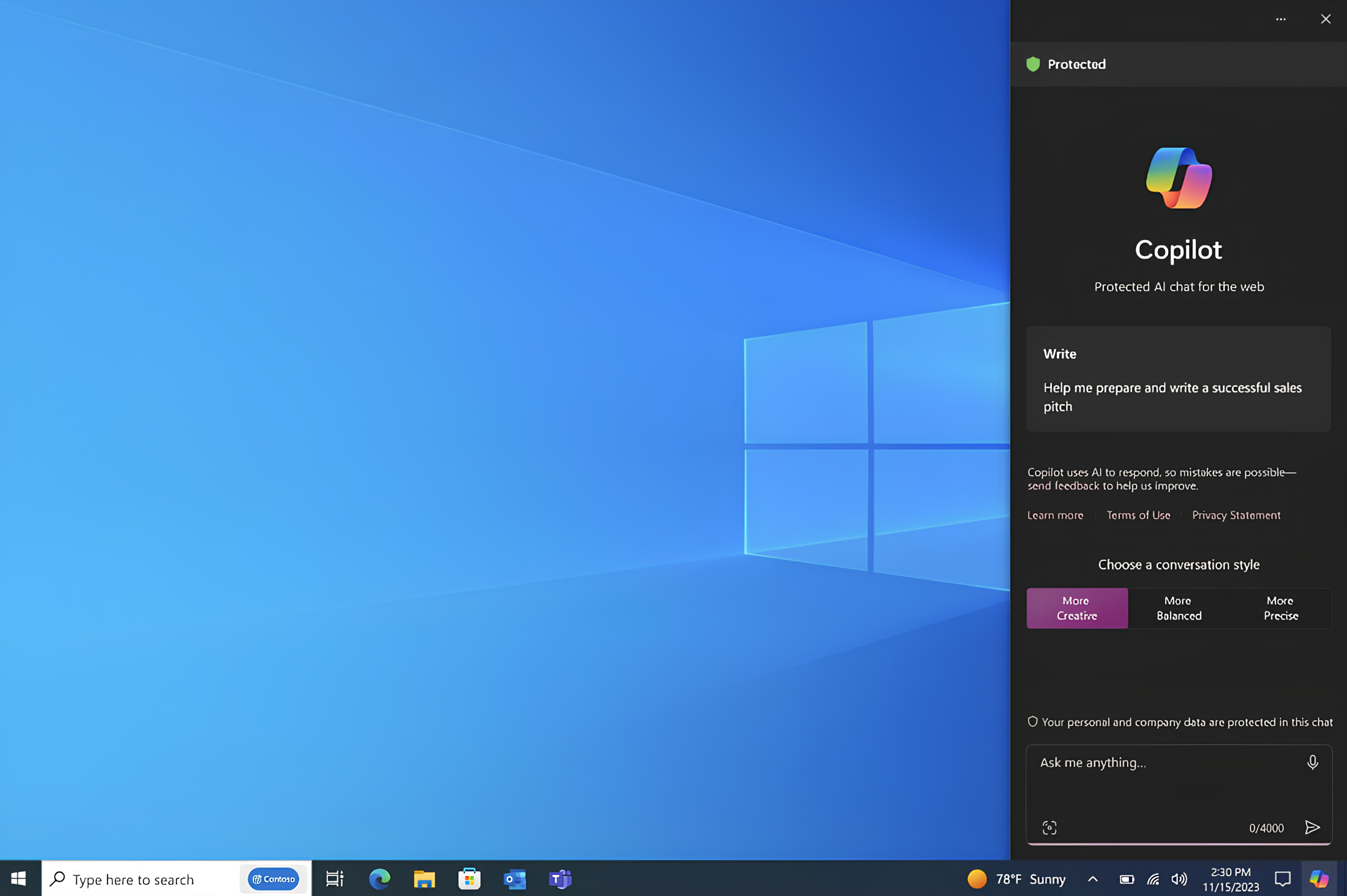The image size is (1347, 896).
Task: Open the volume control in system tray
Action: (1179, 879)
